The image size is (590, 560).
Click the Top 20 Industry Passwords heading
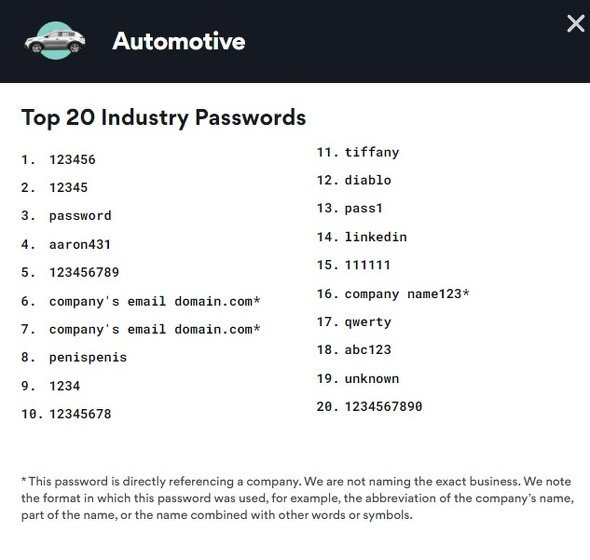[164, 118]
